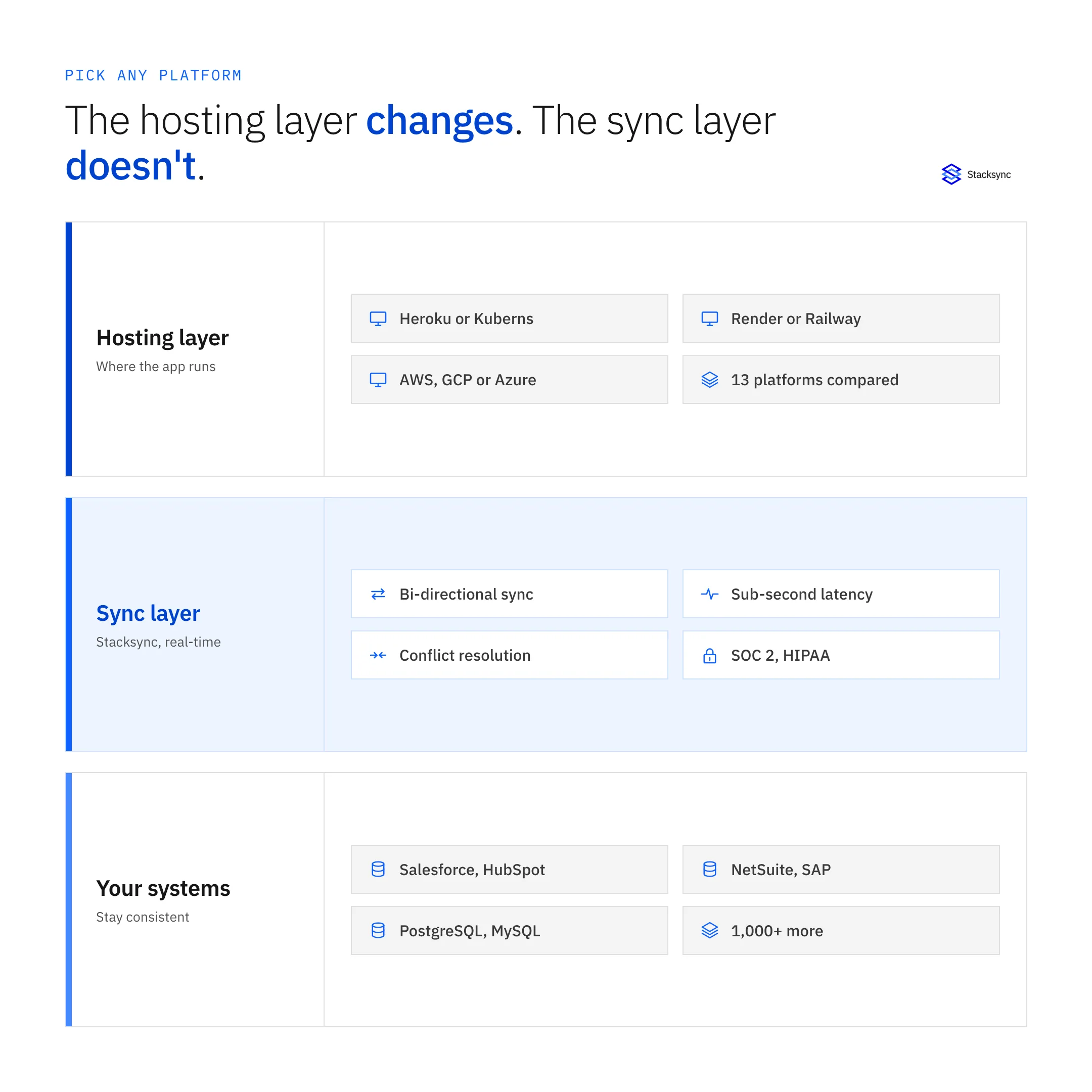Click the merge arrows icon beside Conflict resolution

378,655
